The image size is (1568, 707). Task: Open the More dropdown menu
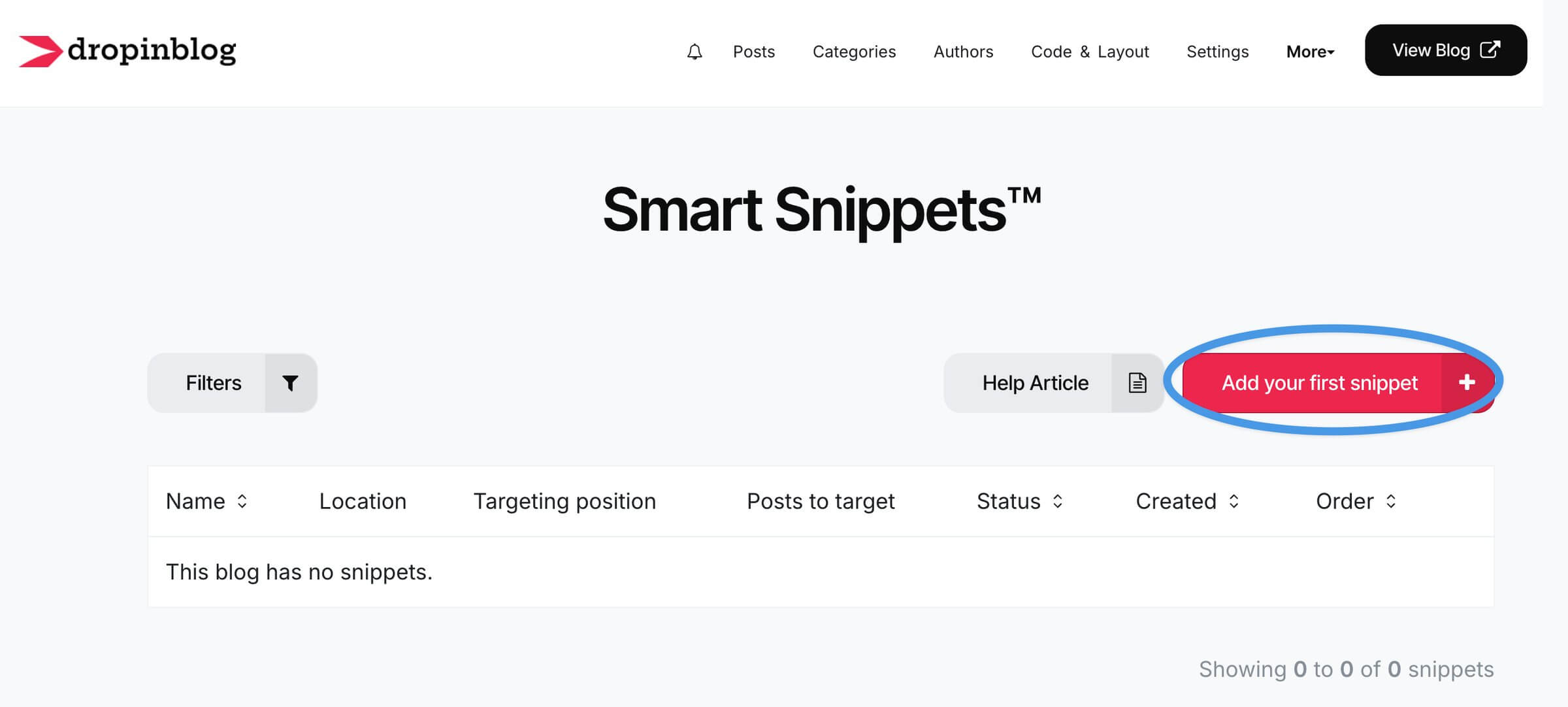[x=1309, y=52]
